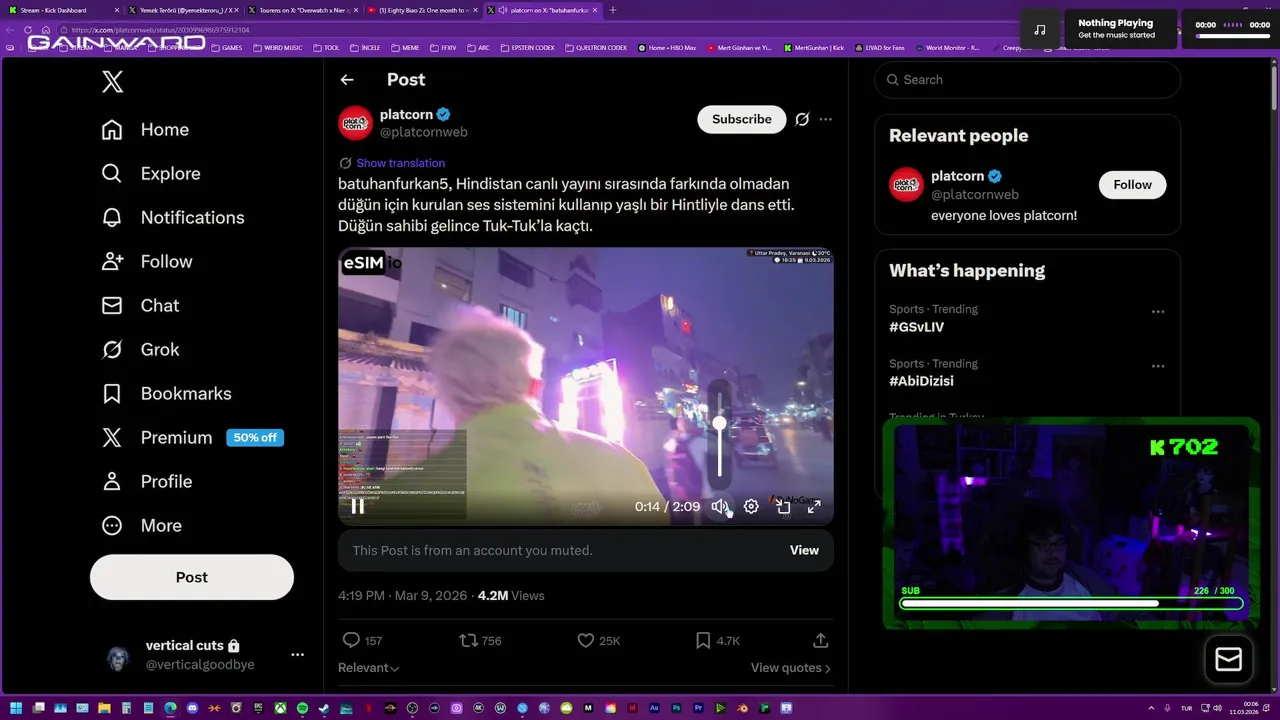Go back using the arrow beside Post
The height and width of the screenshot is (720, 1280).
(x=347, y=80)
